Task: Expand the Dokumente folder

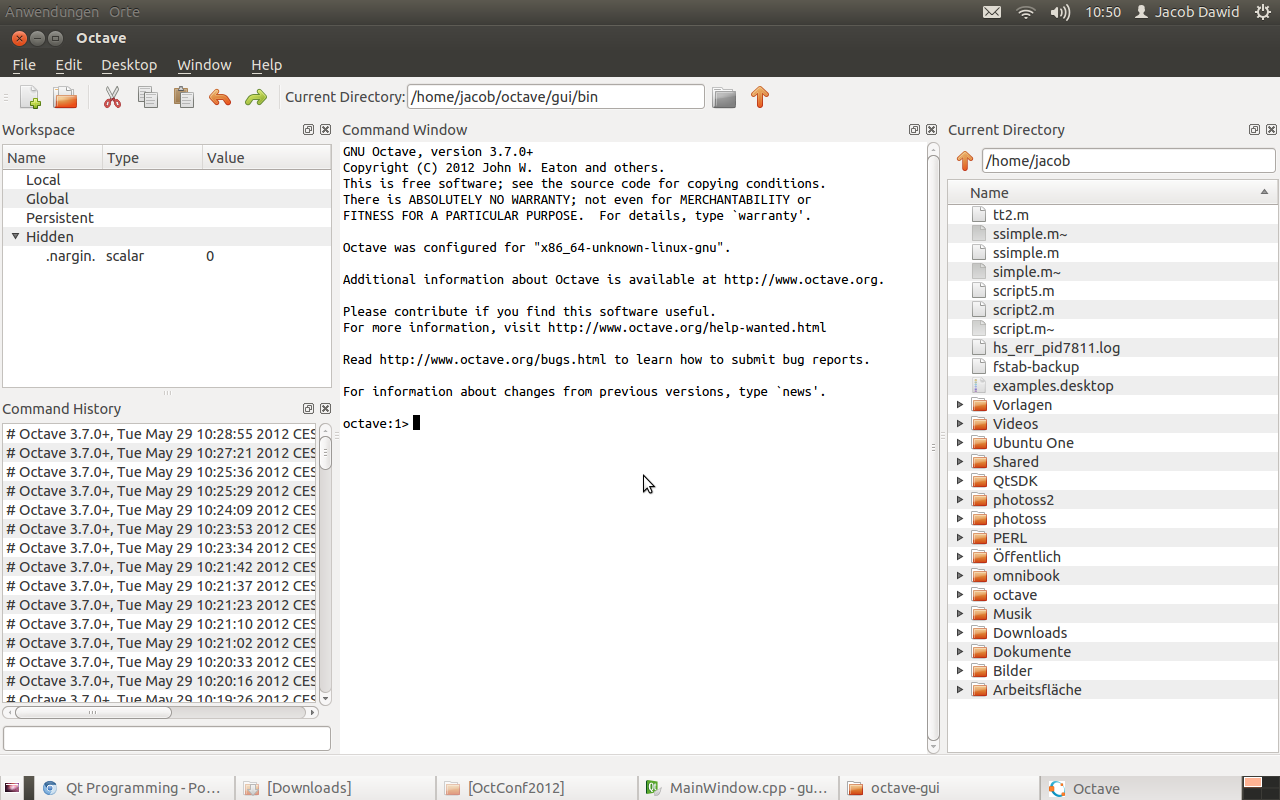Action: pyautogui.click(x=960, y=652)
